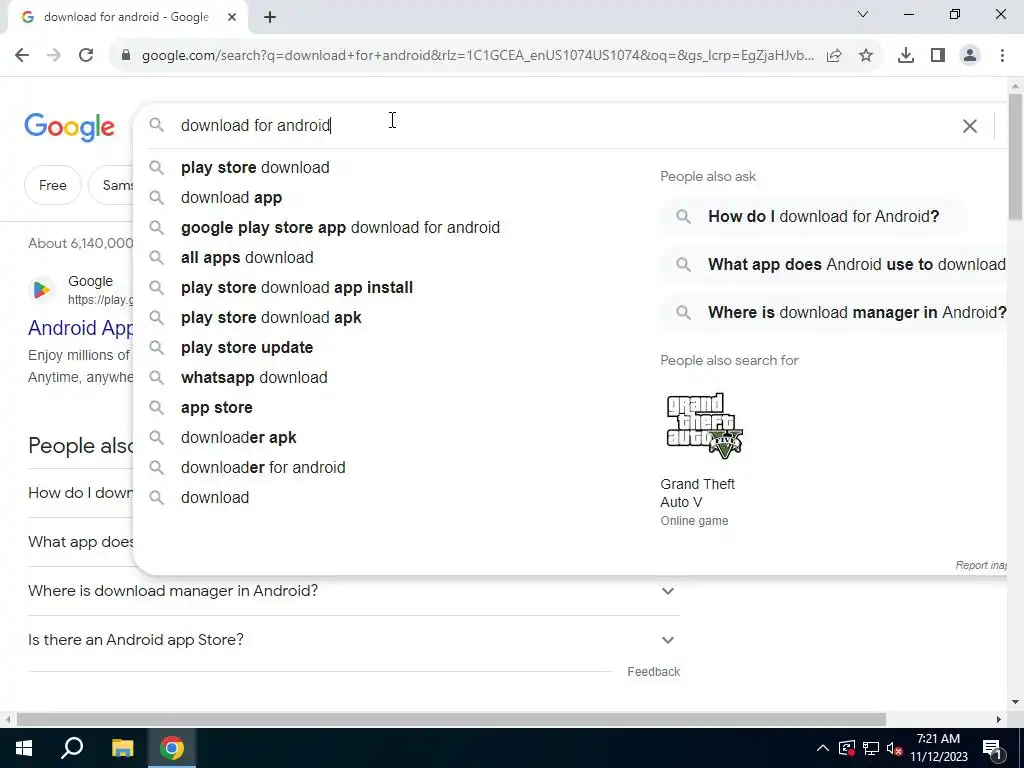Expand 'Is there an Android app Store?' question
The image size is (1024, 768).
click(353, 640)
